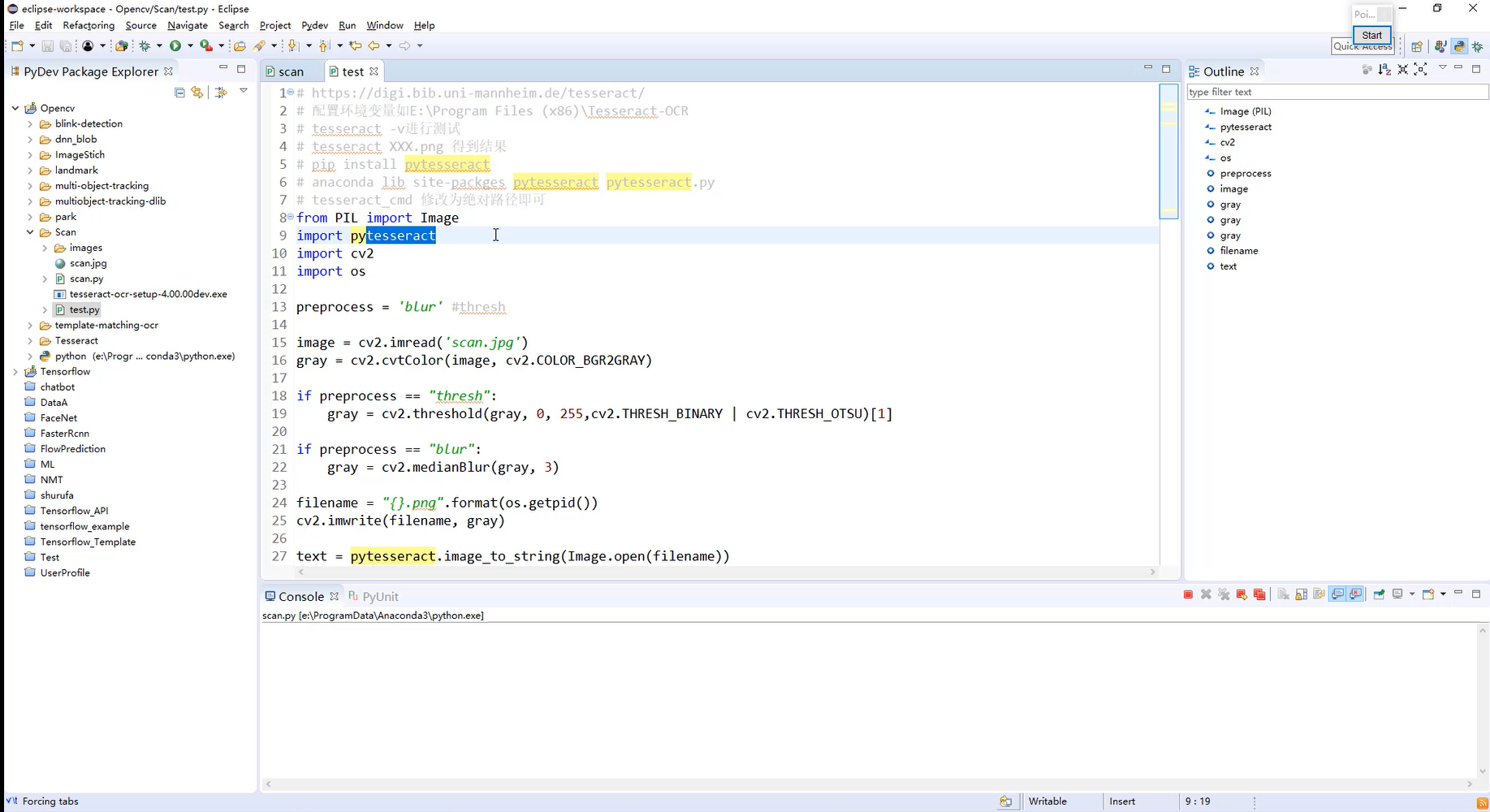Click the Save toolbar icon

[x=48, y=46]
